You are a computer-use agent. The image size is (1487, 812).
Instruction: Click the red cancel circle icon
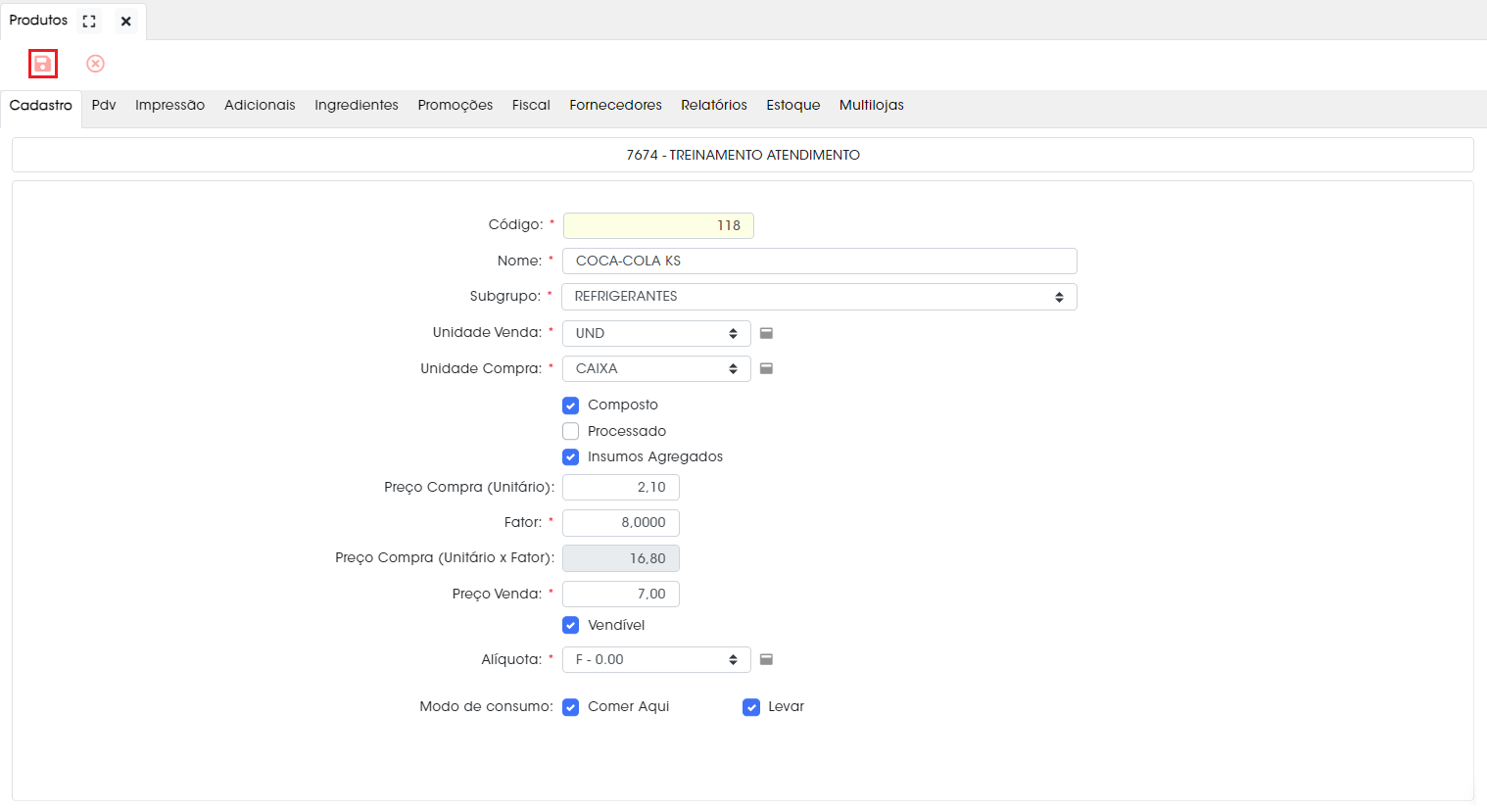[95, 64]
